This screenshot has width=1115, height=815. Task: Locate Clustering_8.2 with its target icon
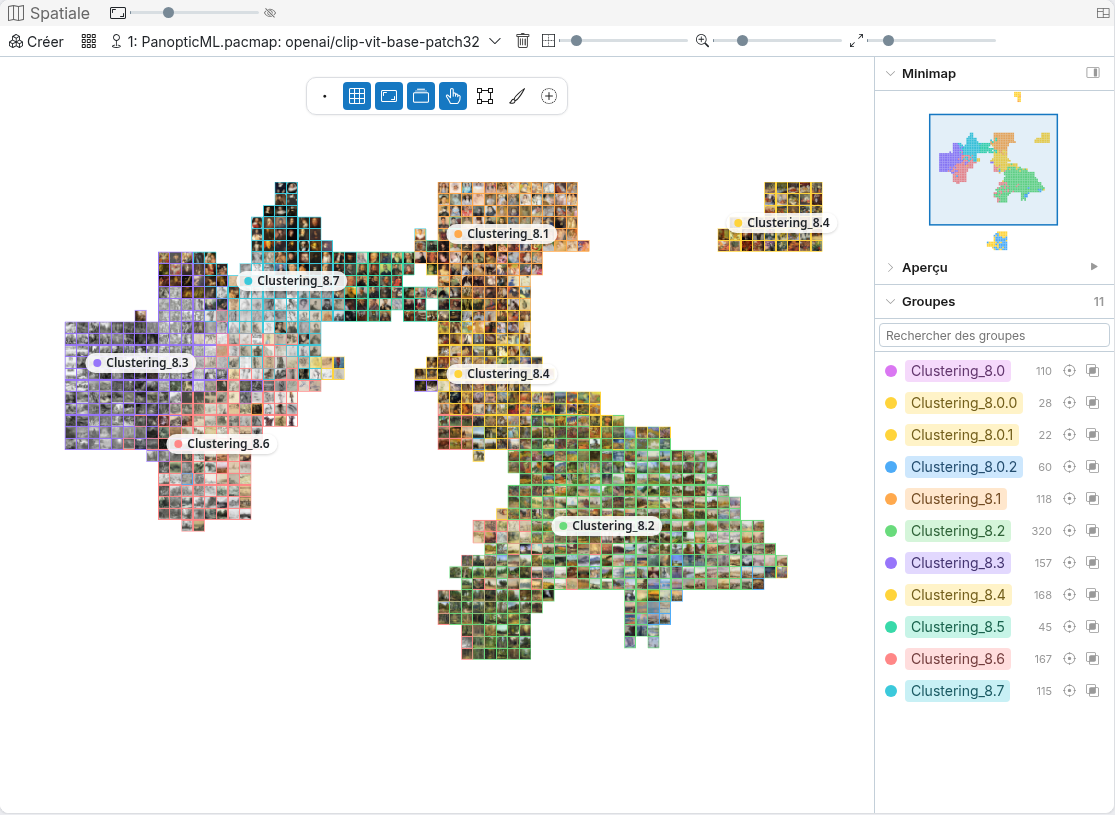point(1069,531)
